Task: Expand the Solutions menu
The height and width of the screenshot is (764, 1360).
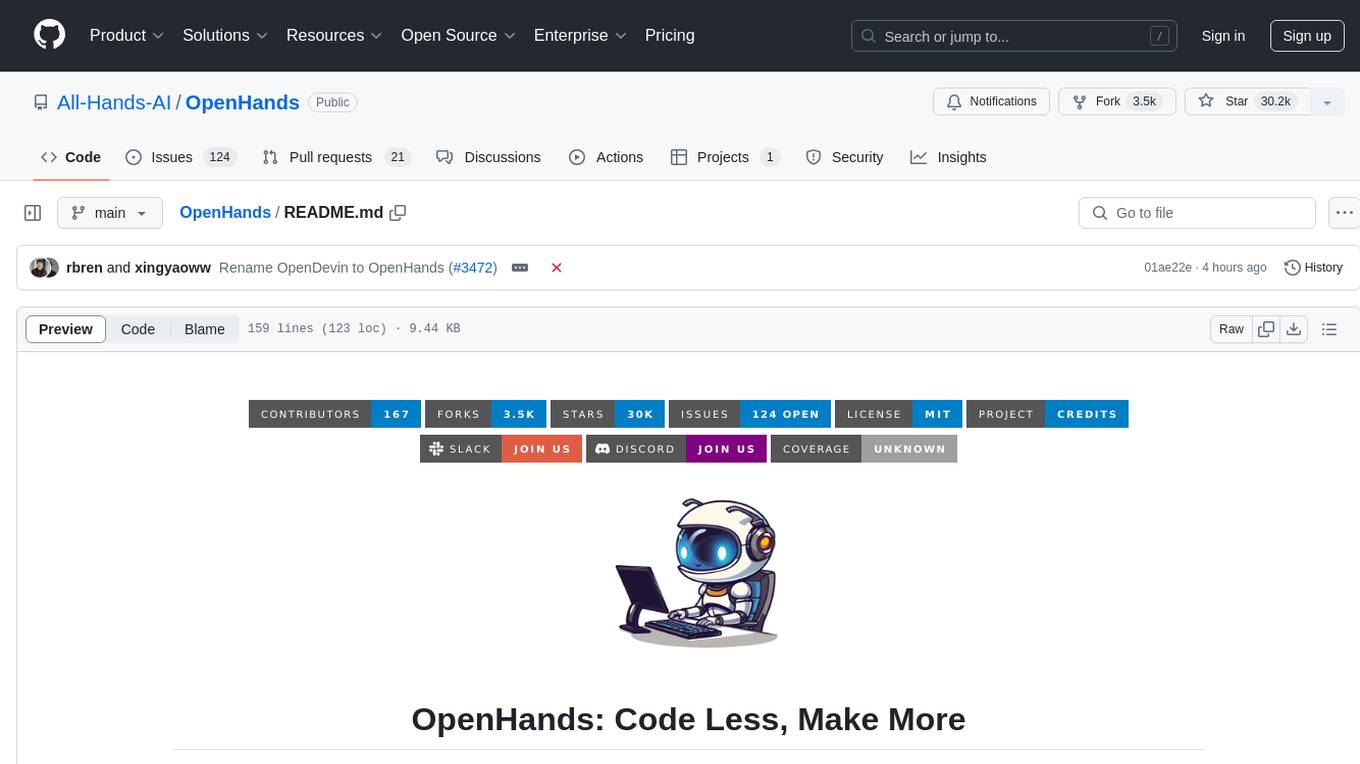Action: (x=225, y=35)
